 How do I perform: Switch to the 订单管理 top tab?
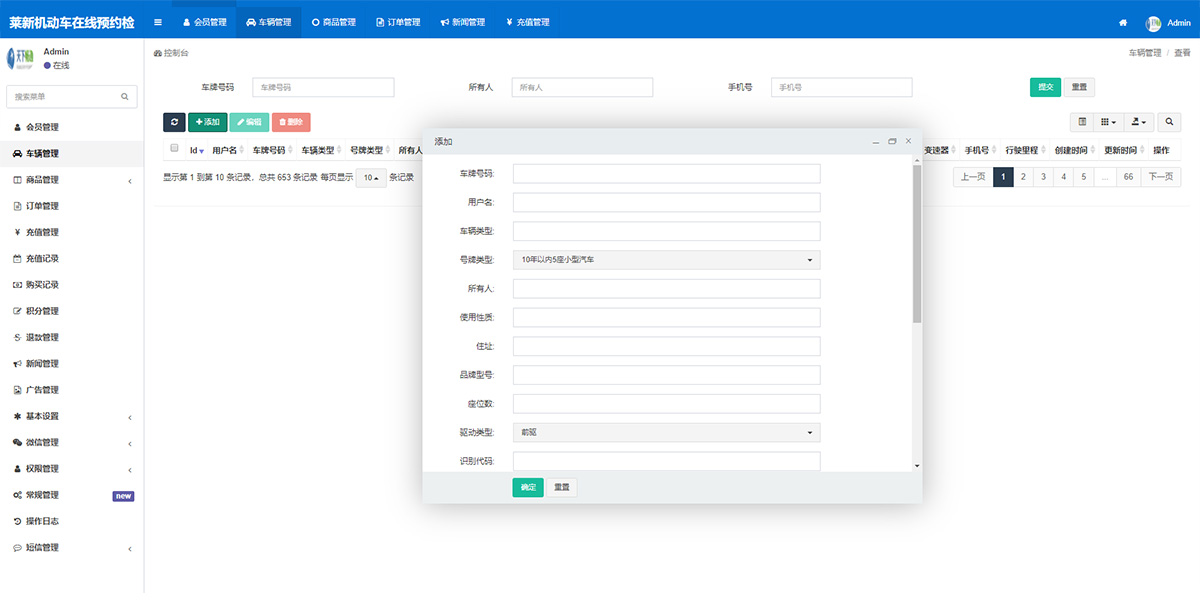point(398,22)
